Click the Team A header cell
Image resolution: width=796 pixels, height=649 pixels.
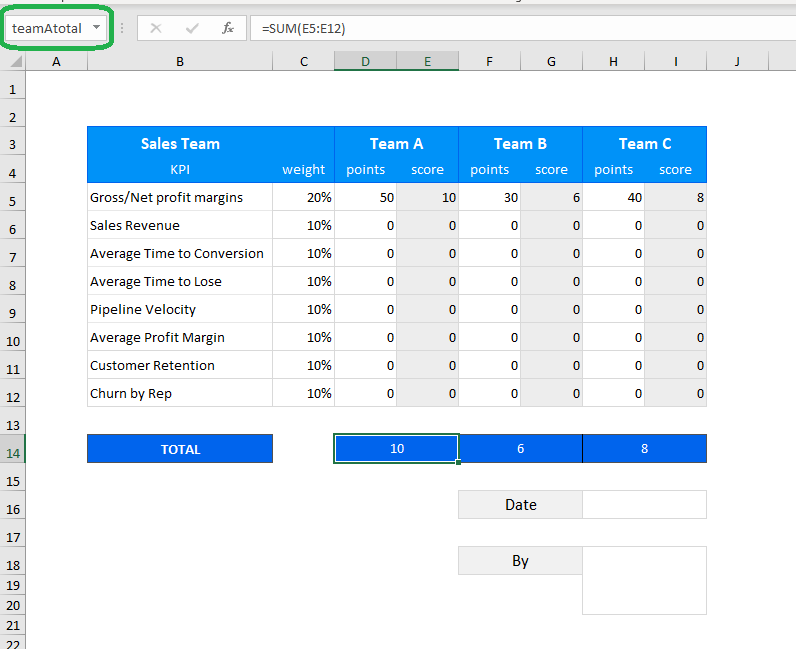click(396, 143)
